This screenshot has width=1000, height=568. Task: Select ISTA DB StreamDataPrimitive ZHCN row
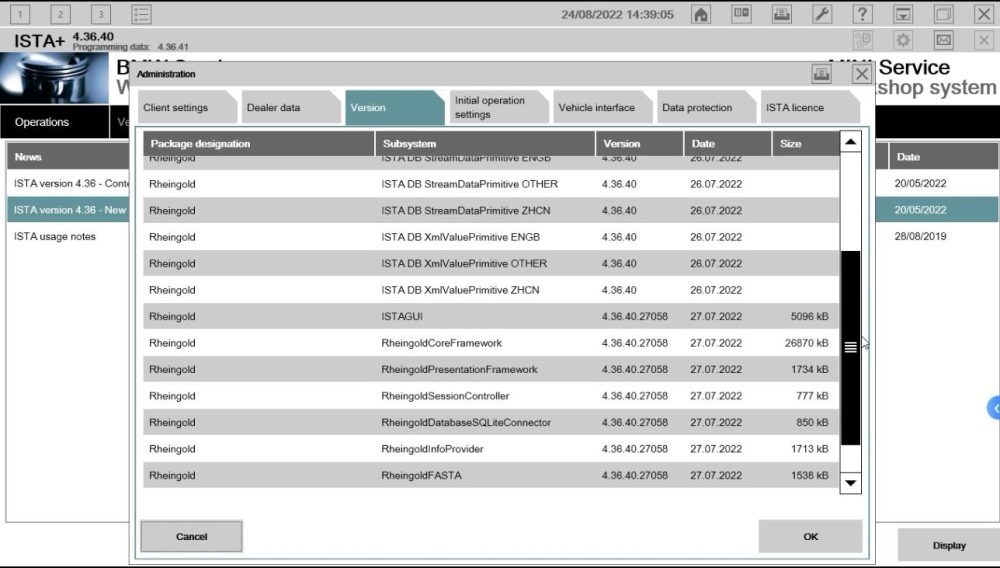pos(490,210)
